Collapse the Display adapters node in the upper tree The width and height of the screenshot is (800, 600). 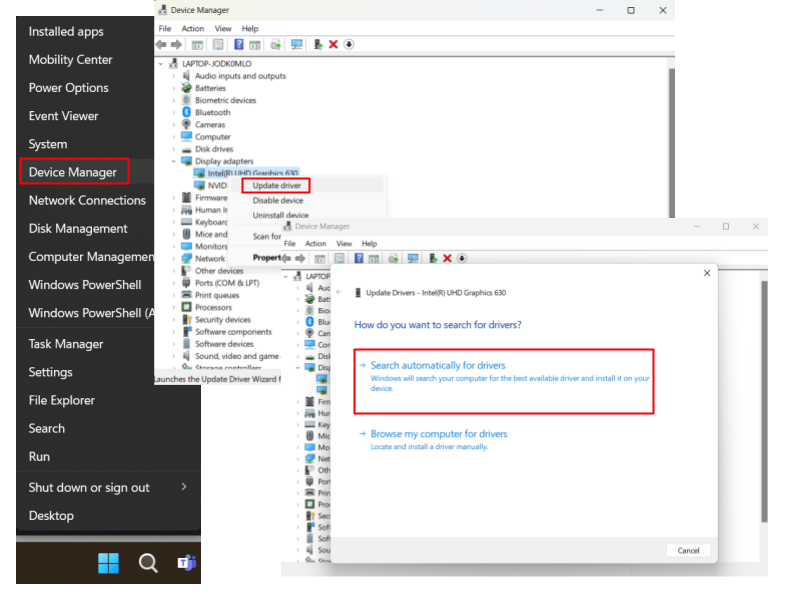[x=173, y=161]
